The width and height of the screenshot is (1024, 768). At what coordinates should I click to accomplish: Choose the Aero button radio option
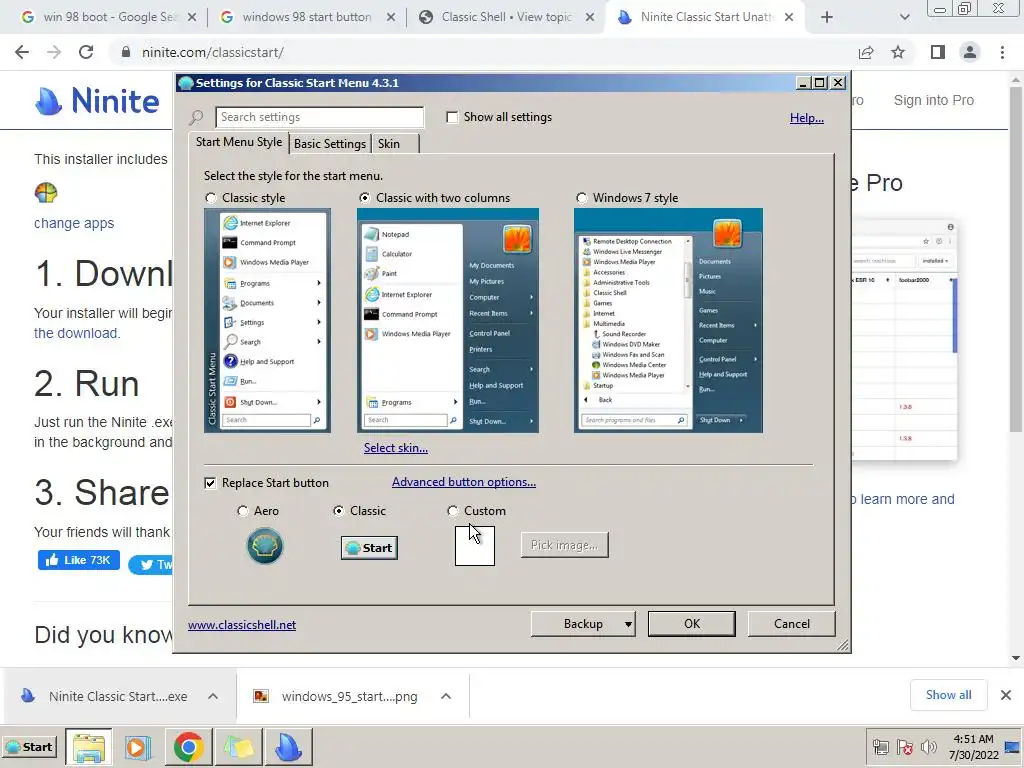pos(242,511)
